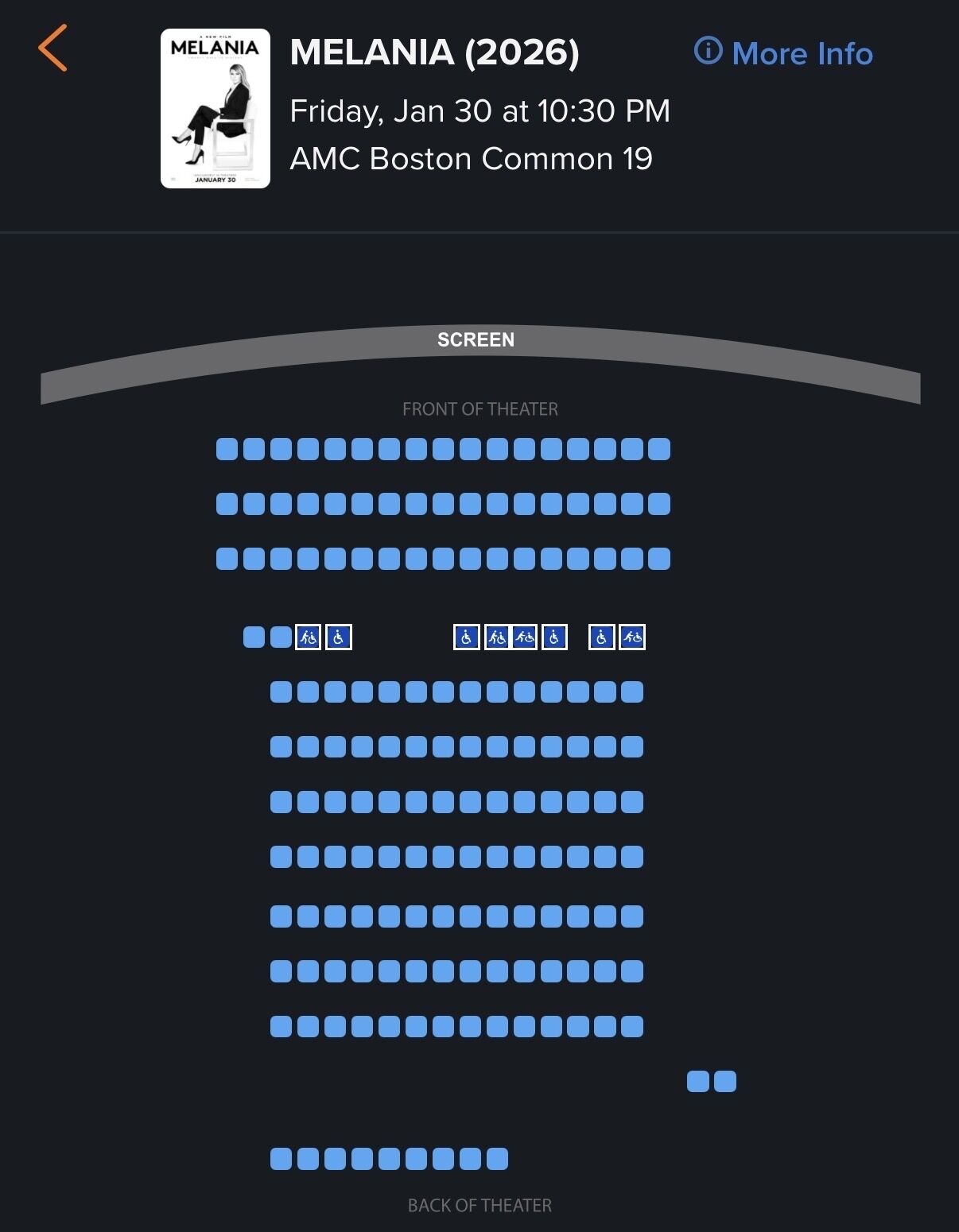959x1232 pixels.
Task: Select the left seat of isolated pair
Action: [698, 1082]
